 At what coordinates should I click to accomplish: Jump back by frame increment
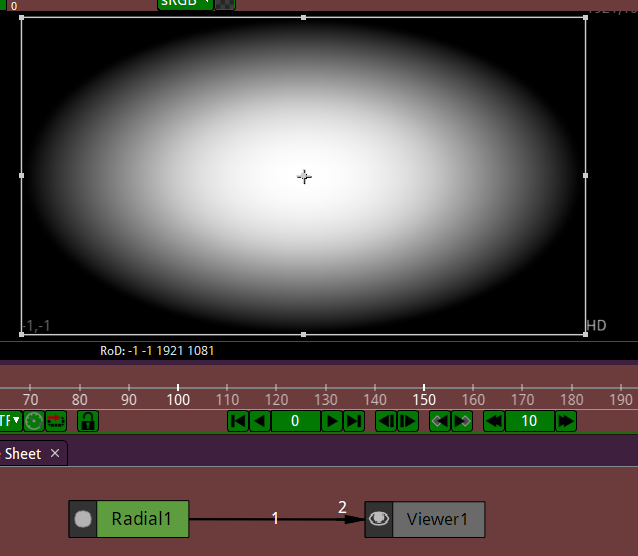pyautogui.click(x=494, y=421)
